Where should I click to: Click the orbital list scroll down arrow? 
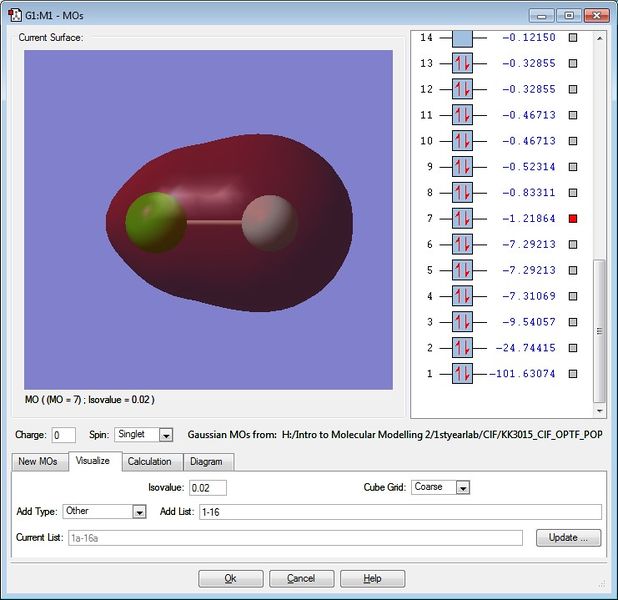click(599, 411)
